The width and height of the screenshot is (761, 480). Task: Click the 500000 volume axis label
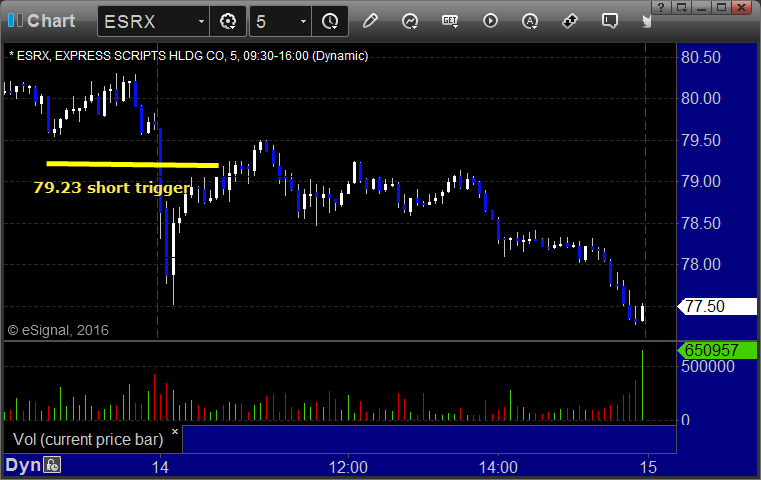708,366
